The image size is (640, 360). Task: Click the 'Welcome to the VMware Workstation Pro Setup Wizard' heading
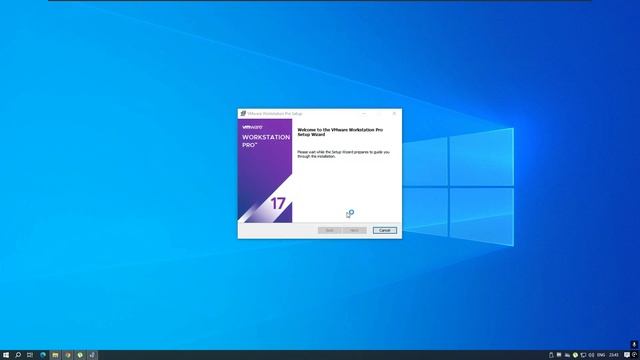(x=340, y=132)
